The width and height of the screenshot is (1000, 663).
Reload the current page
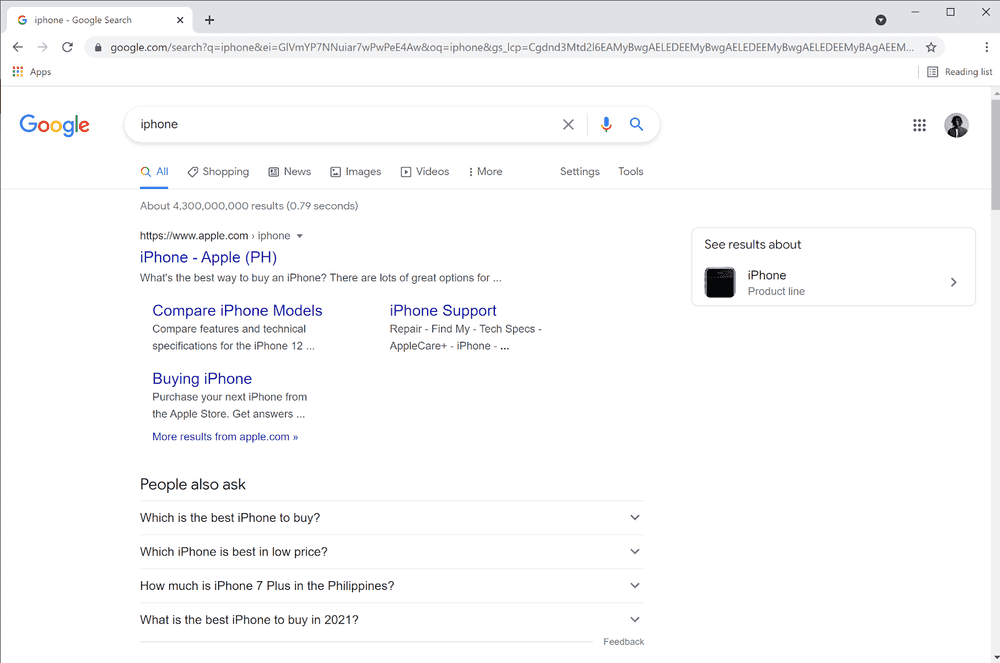click(x=67, y=47)
